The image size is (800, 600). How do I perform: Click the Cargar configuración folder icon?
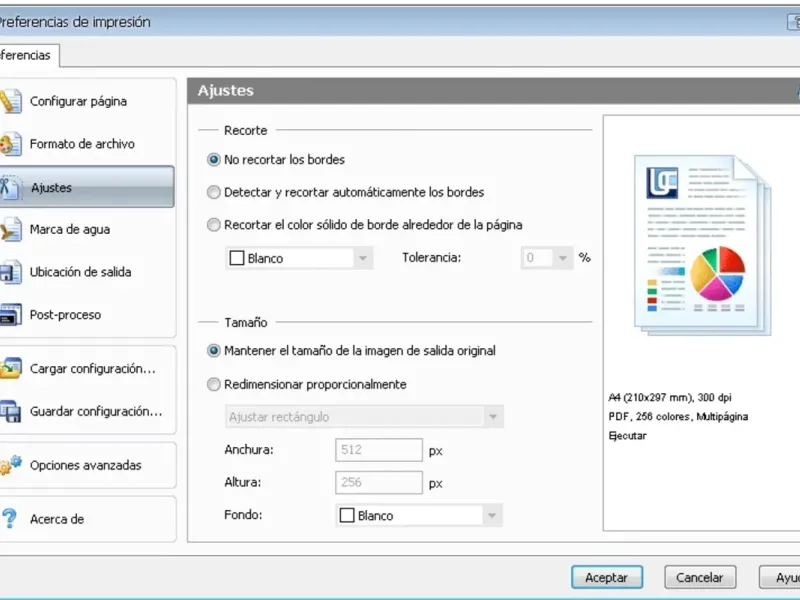(10, 368)
